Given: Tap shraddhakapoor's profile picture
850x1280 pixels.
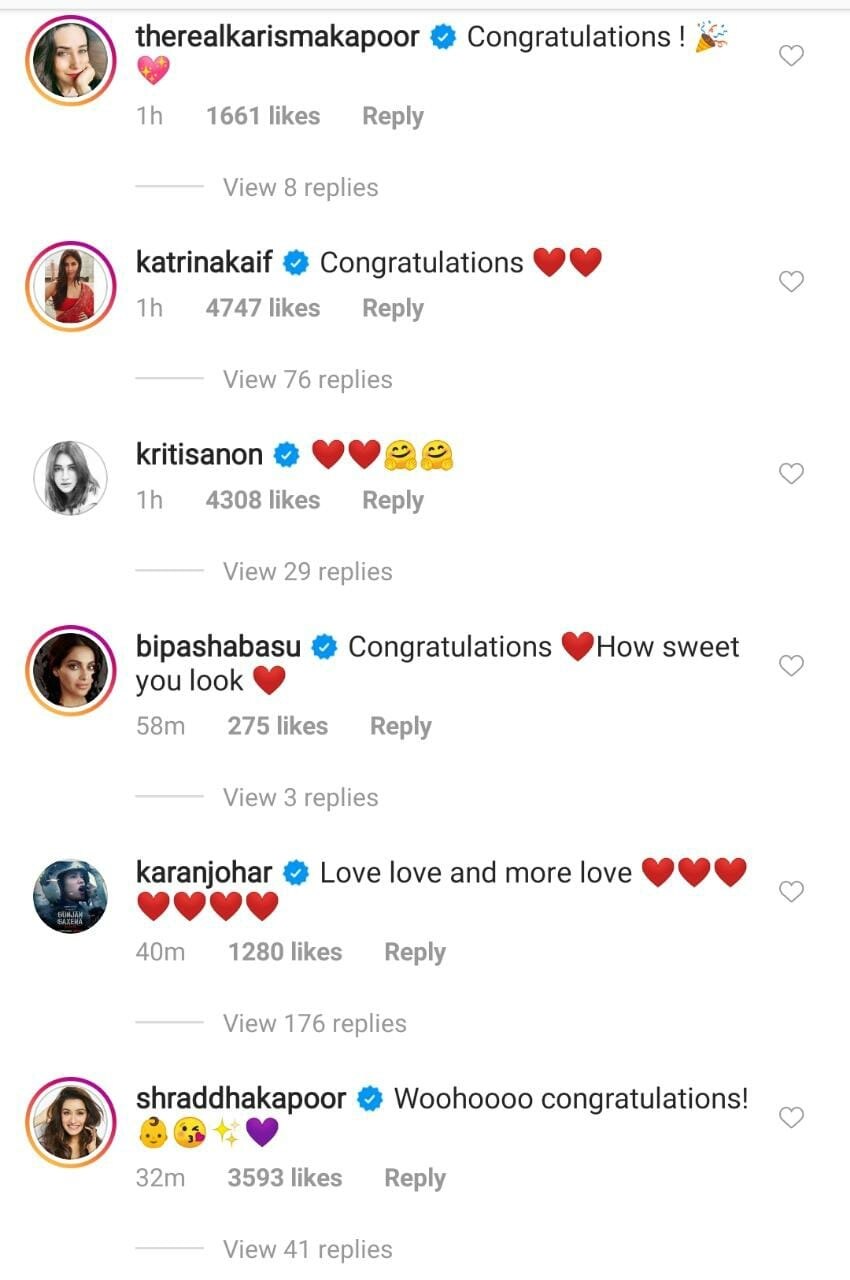Looking at the screenshot, I should point(70,1120).
